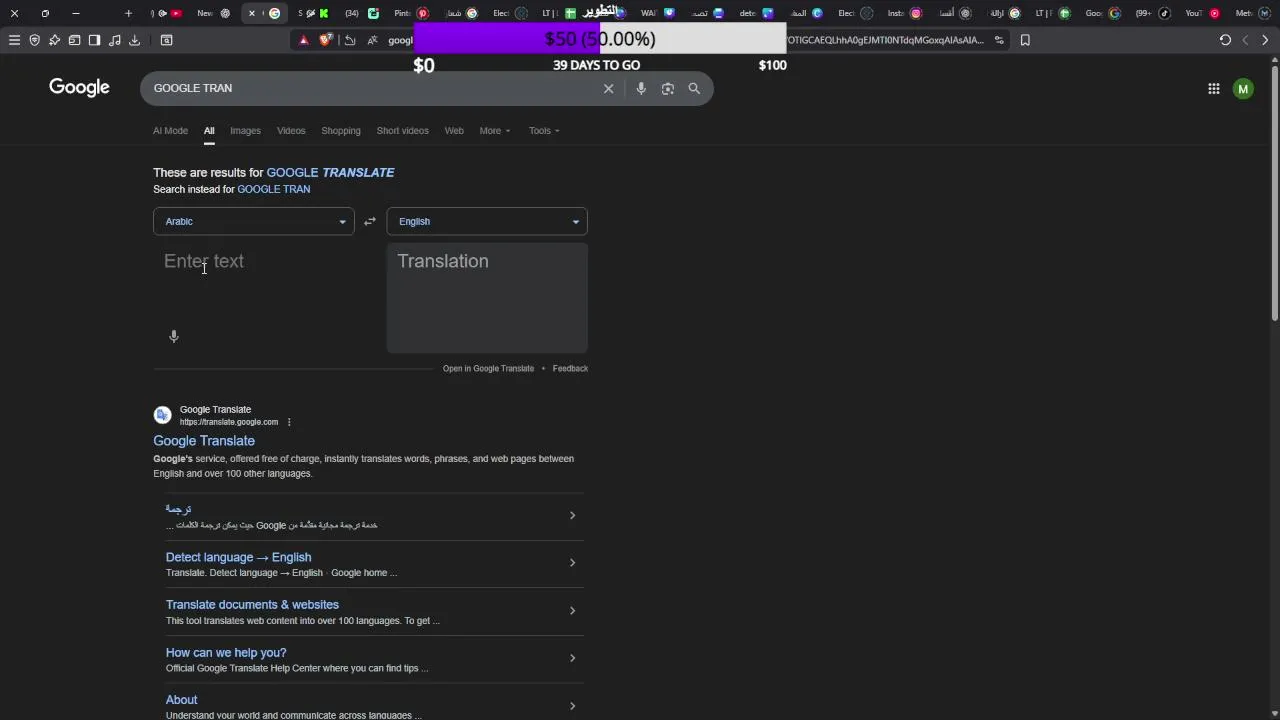Open the three-dot menu for Google Translate result

pyautogui.click(x=289, y=422)
